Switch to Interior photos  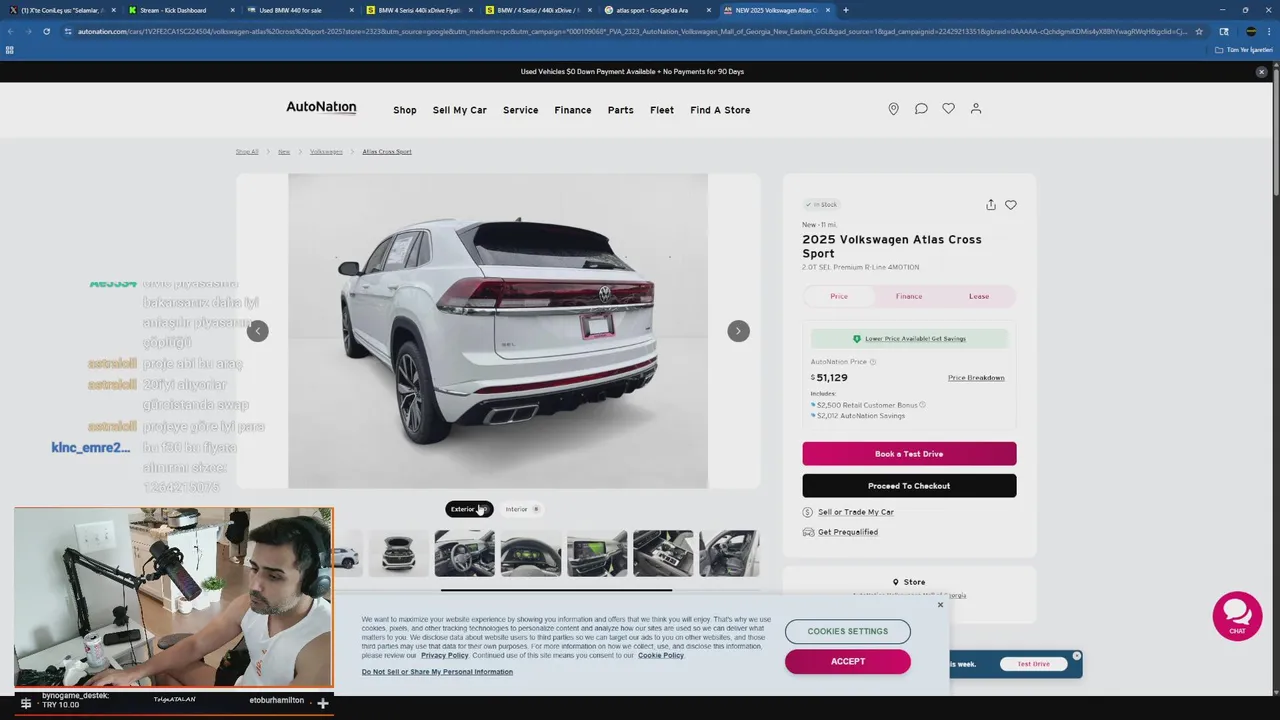pyautogui.click(x=522, y=509)
